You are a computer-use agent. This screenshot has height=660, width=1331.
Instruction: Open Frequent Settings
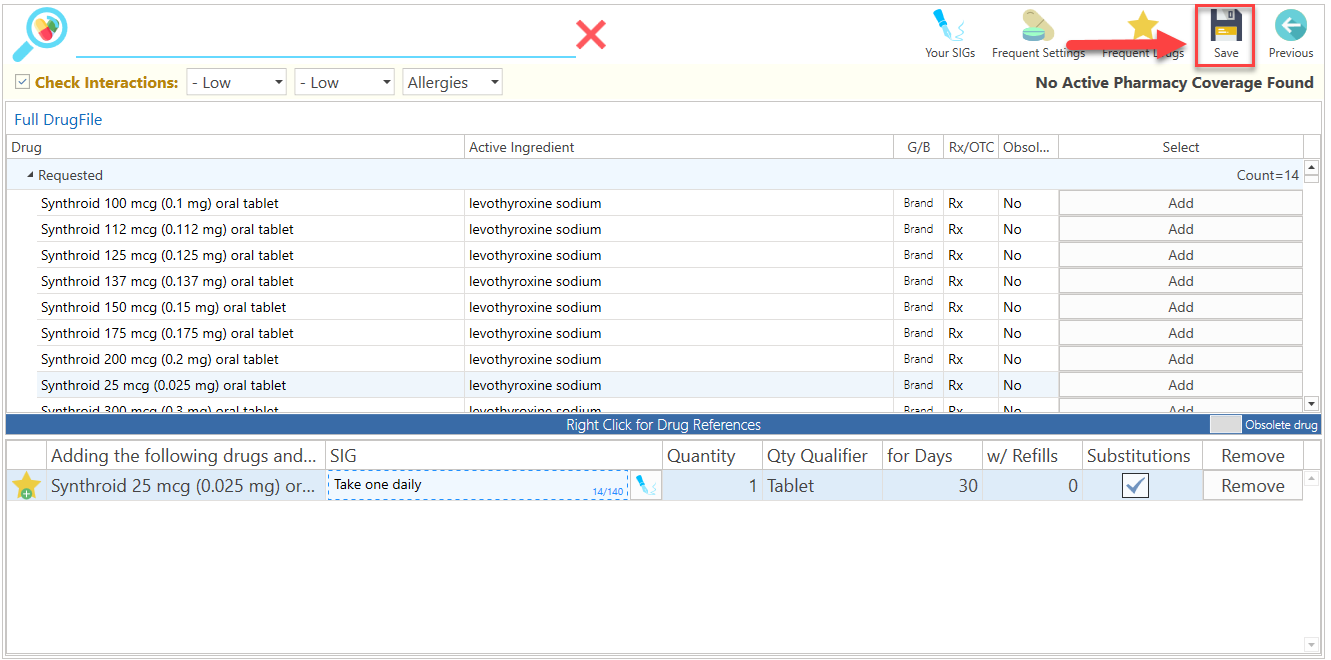pyautogui.click(x=1038, y=34)
